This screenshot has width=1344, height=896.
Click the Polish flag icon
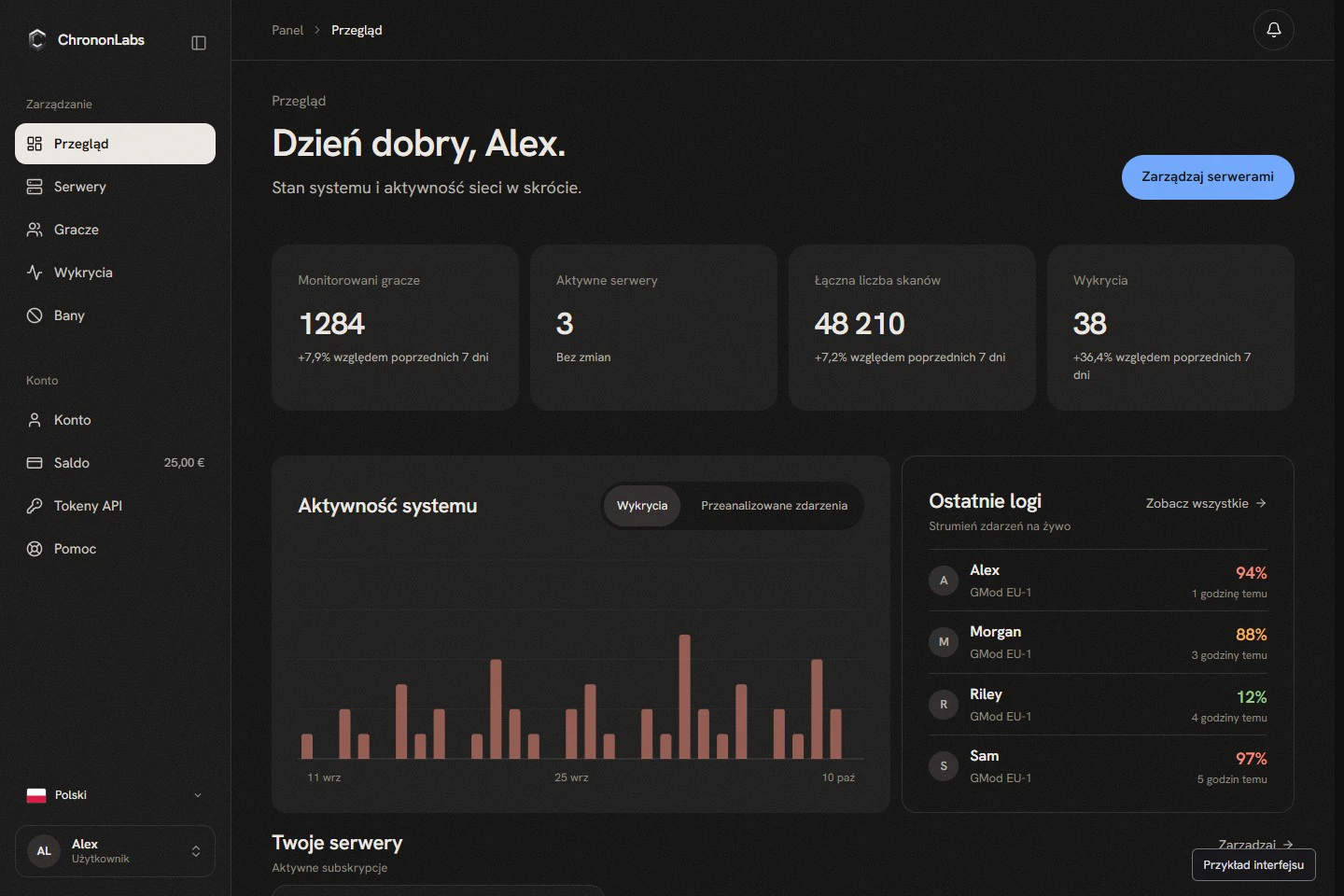(36, 795)
